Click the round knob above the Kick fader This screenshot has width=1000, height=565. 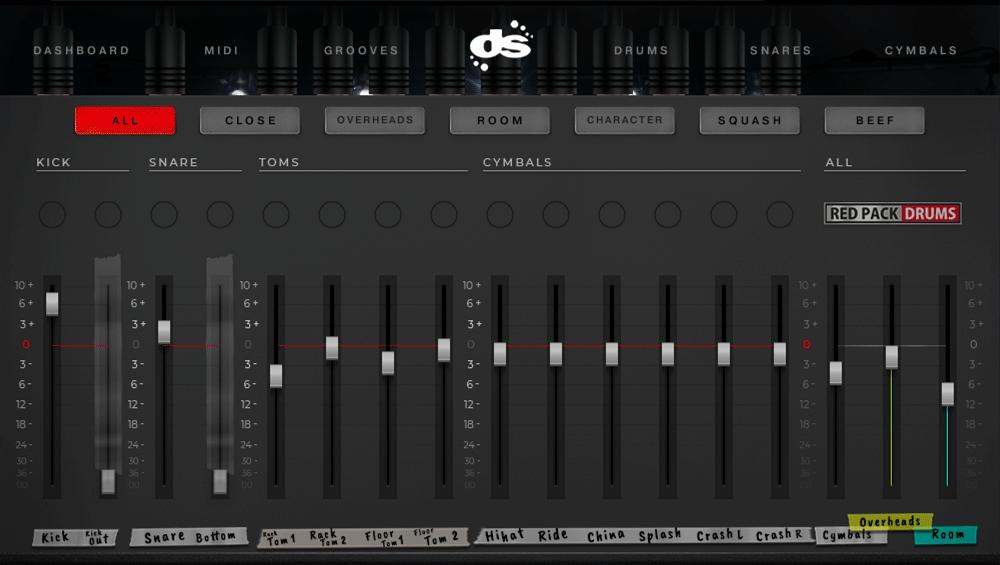pyautogui.click(x=52, y=214)
